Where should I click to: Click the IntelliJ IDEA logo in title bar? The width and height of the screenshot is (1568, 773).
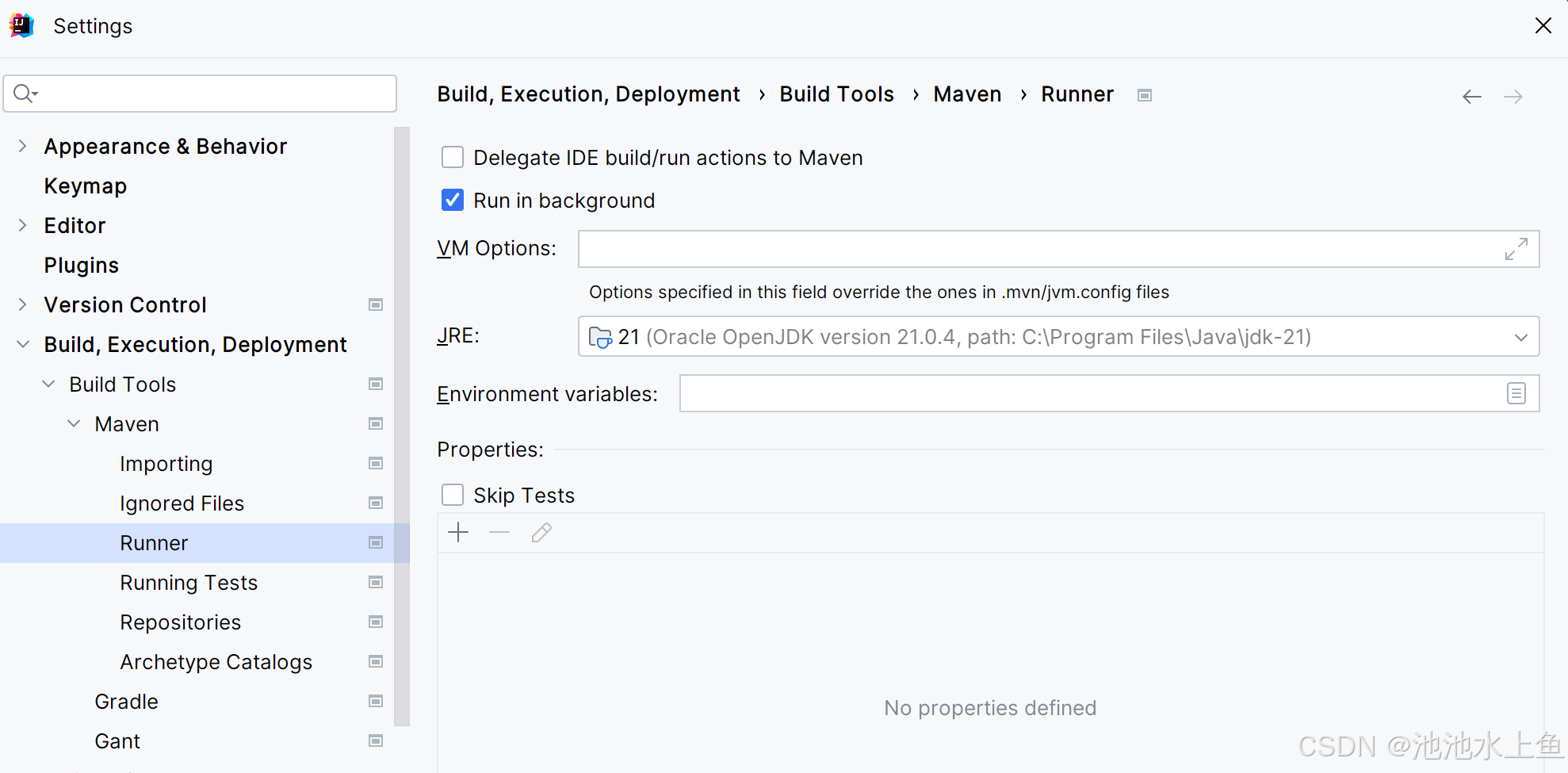click(22, 25)
